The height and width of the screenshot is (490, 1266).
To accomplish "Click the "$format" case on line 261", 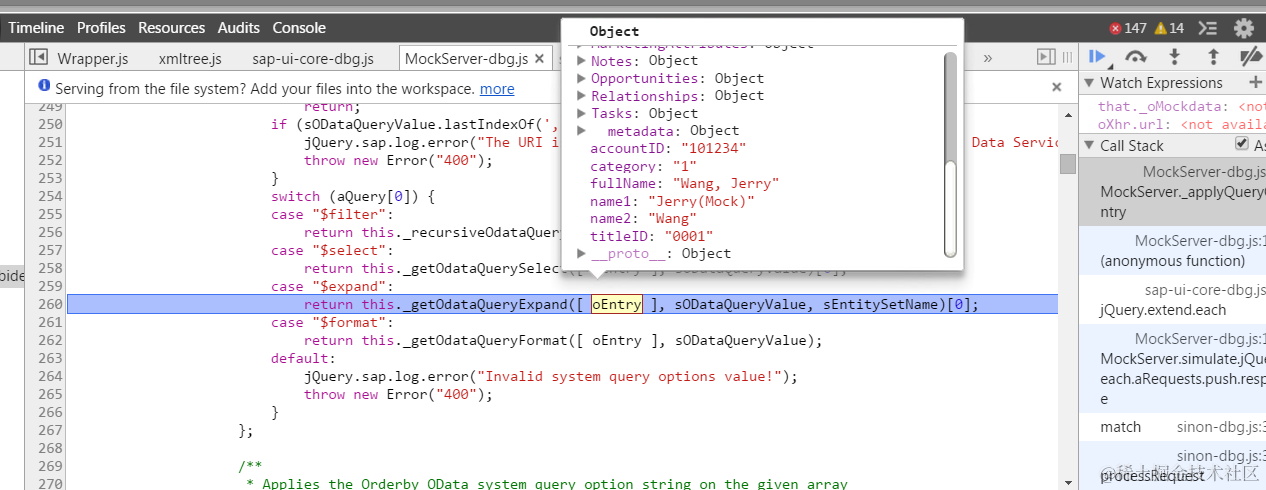I will 333,322.
